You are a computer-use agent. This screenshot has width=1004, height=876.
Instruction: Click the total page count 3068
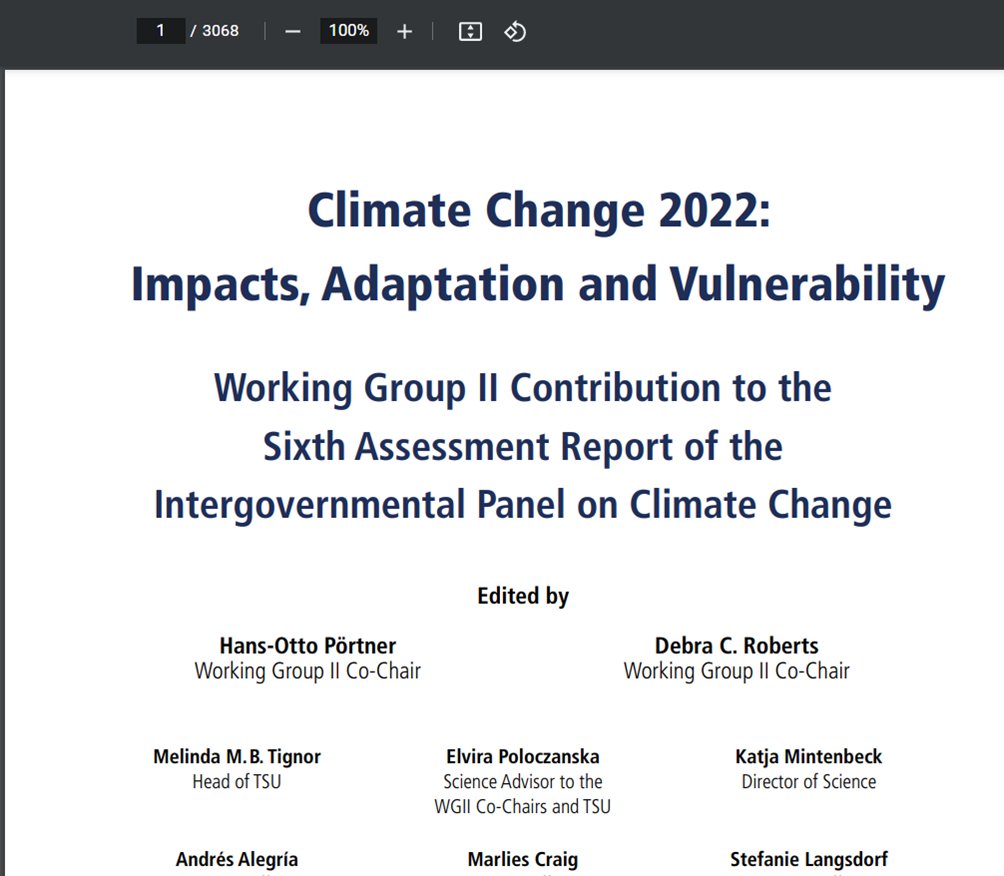click(220, 31)
